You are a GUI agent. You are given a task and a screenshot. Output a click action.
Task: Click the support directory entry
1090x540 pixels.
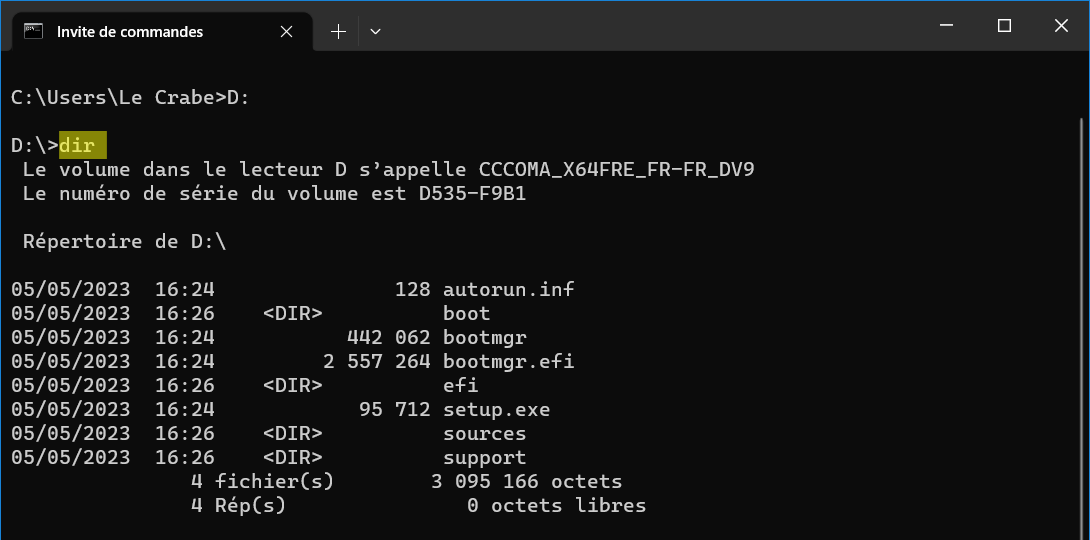coord(485,457)
